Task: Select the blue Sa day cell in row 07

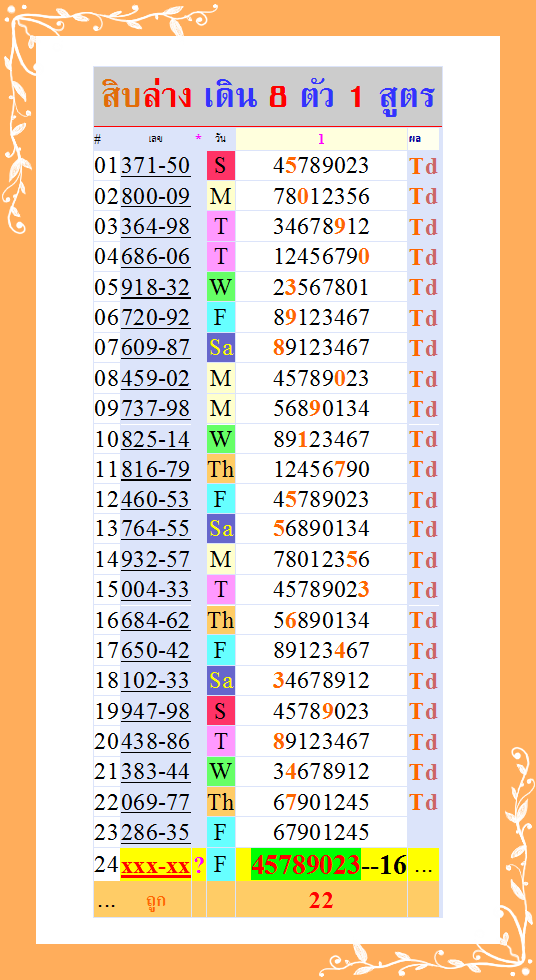Action: (x=221, y=348)
